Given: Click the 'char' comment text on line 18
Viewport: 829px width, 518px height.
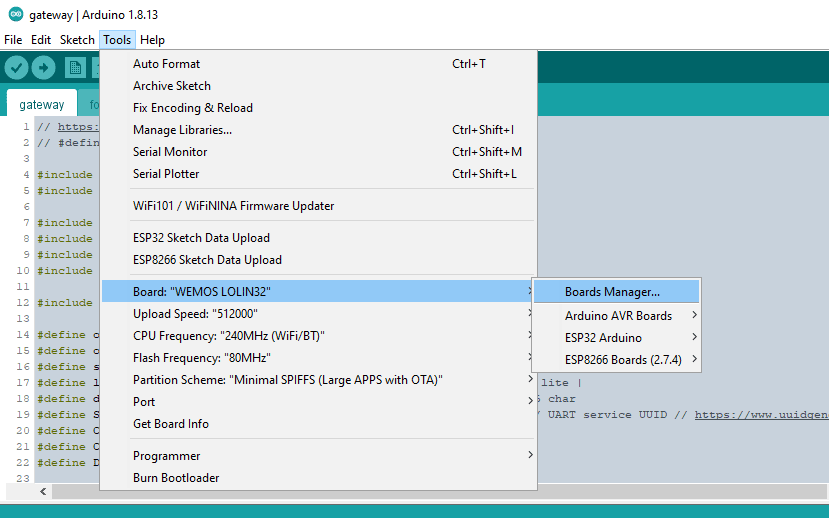Looking at the screenshot, I should point(561,399).
